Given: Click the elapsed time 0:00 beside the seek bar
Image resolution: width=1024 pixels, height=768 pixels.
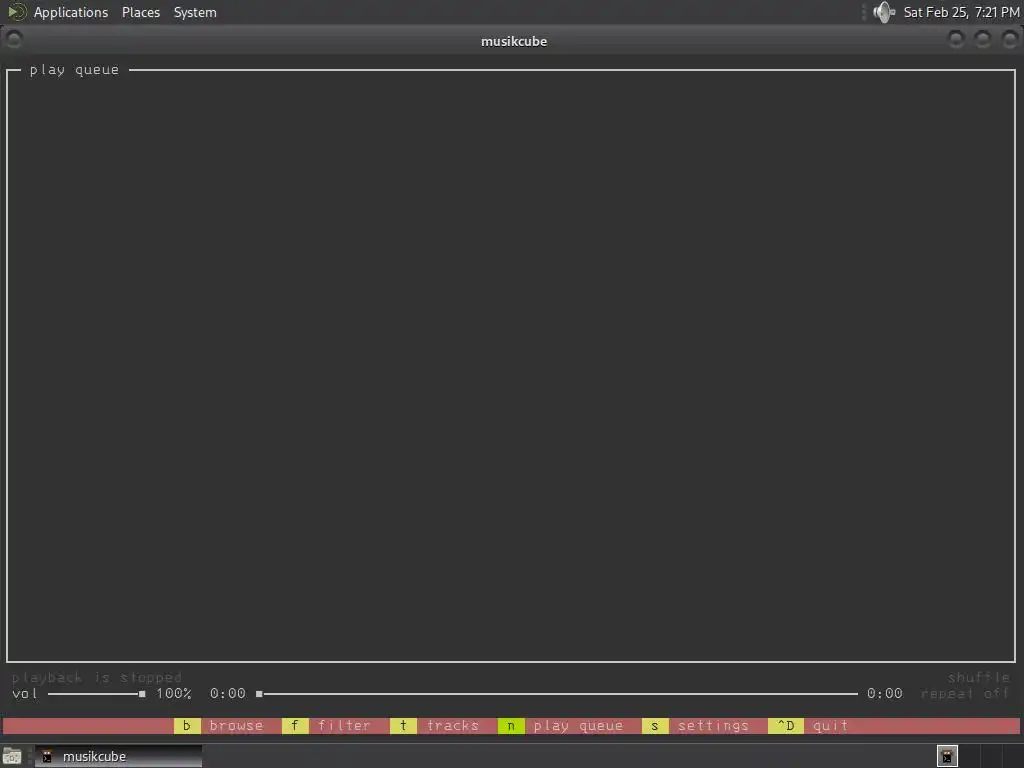Looking at the screenshot, I should [x=227, y=694].
